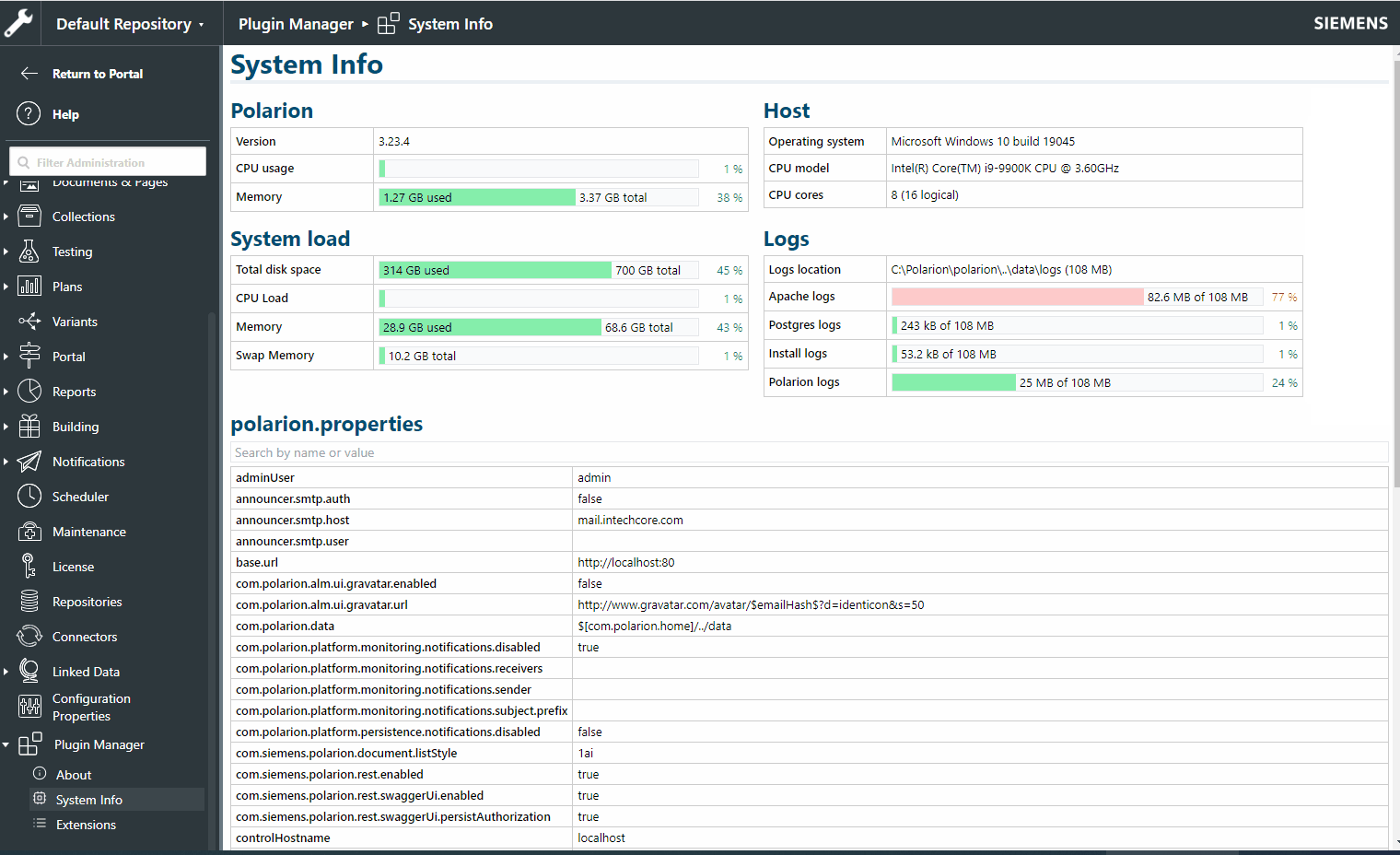Click the System Info chip icon
Screen dimensions: 1400x855
40,799
